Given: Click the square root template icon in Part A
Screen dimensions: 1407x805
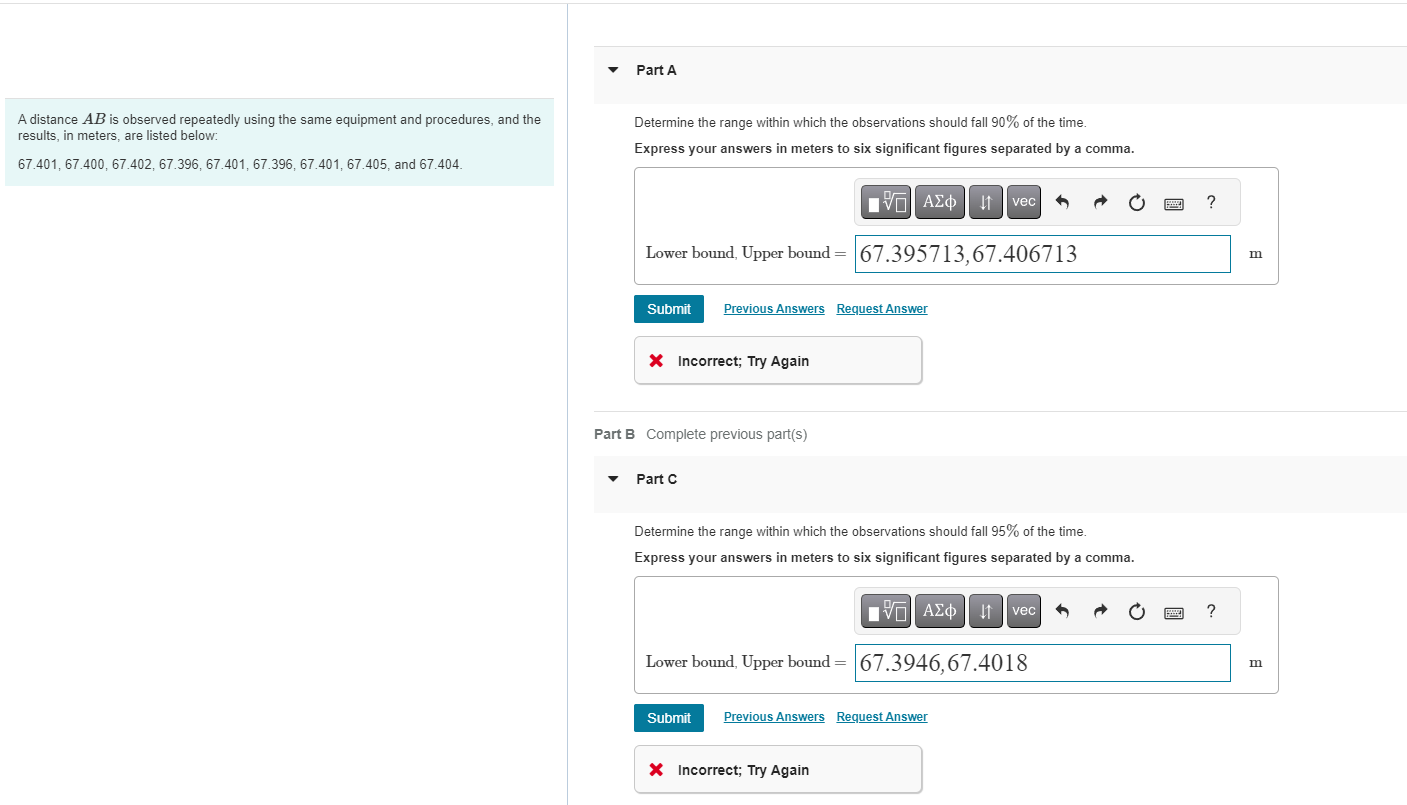Looking at the screenshot, I should point(885,201).
